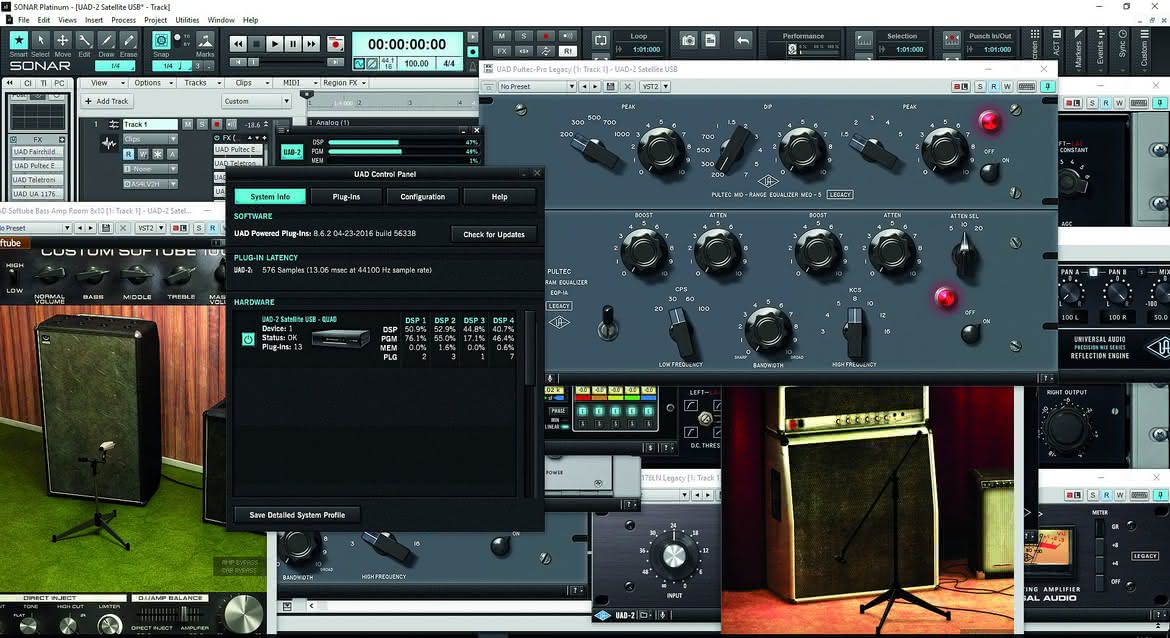Pause playback in the transport
The width and height of the screenshot is (1170, 638).
pyautogui.click(x=292, y=44)
